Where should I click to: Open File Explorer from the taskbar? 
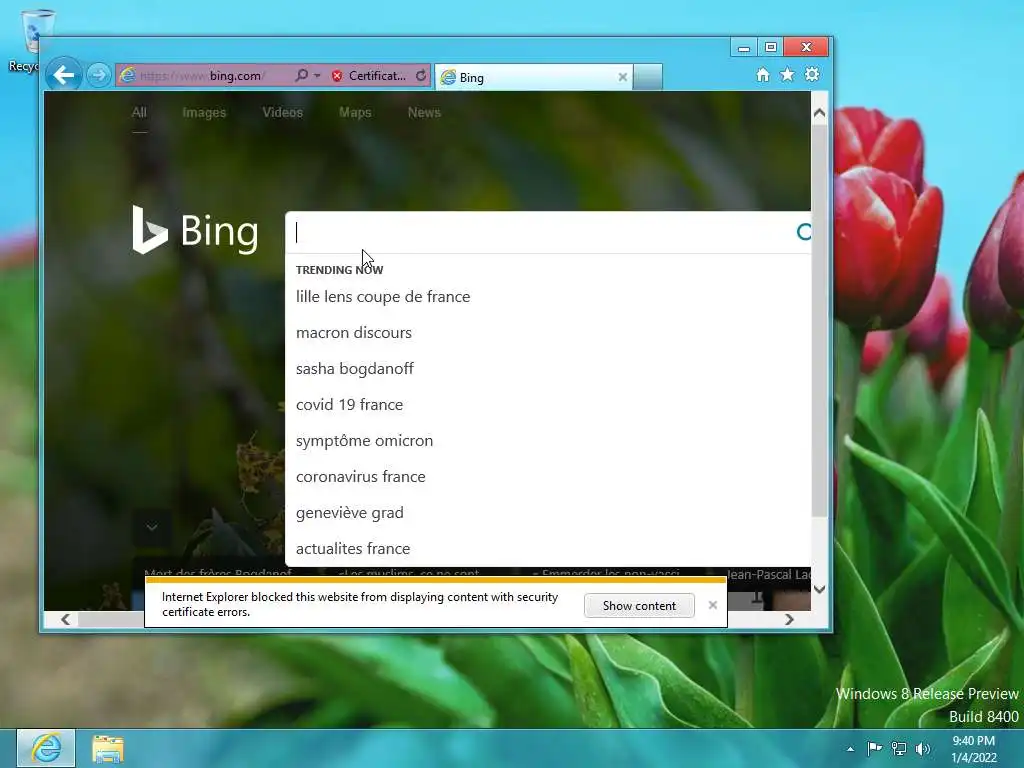coord(108,748)
